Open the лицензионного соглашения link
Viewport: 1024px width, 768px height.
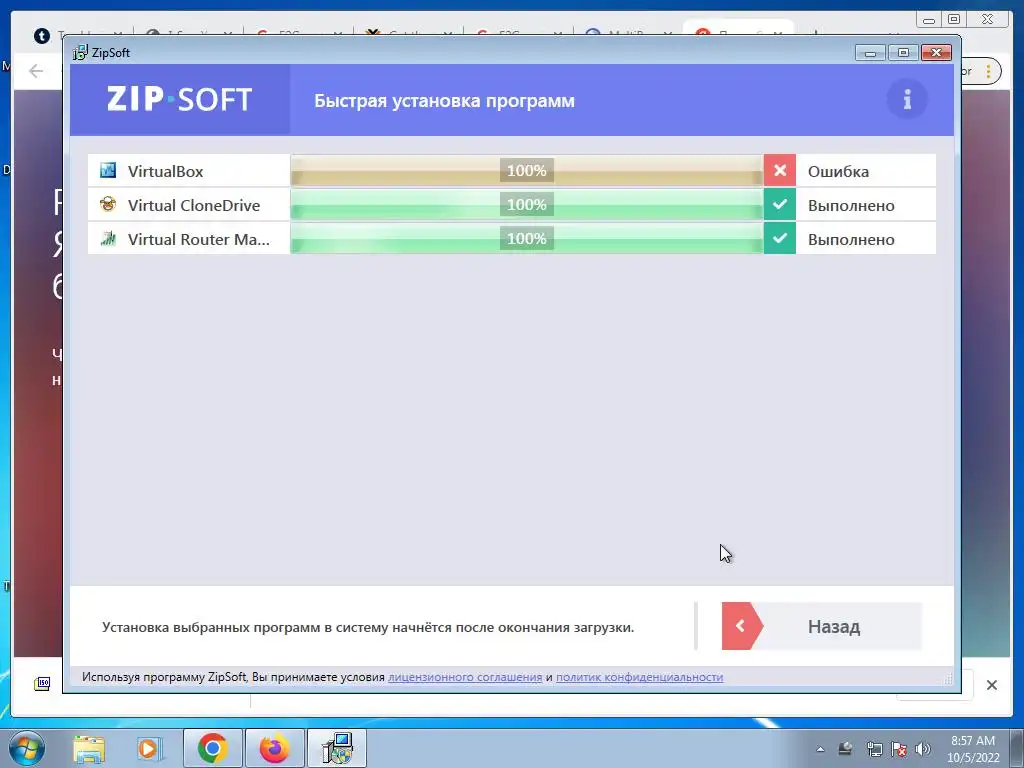click(465, 677)
